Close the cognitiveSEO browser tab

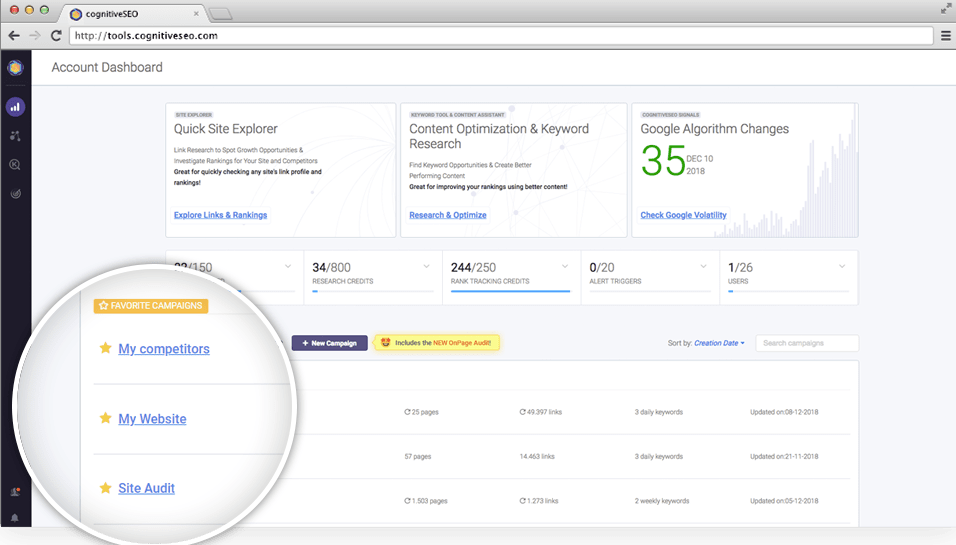tap(196, 13)
